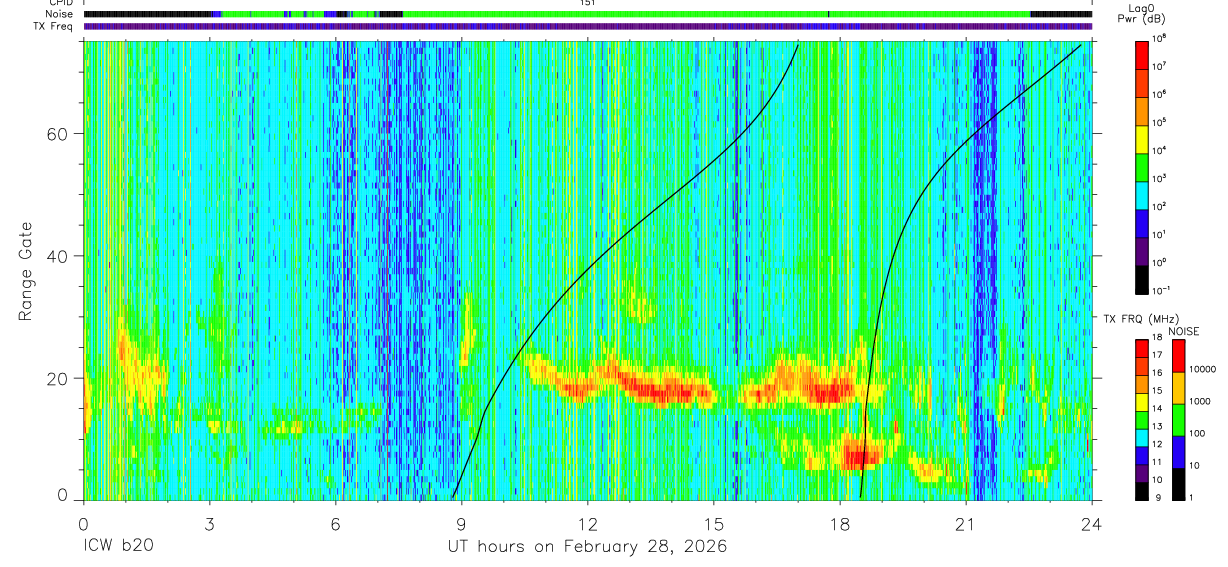Click the '1000' label on the NOISE colorbar
Viewport: 1228px width, 567px height.
click(x=1202, y=402)
